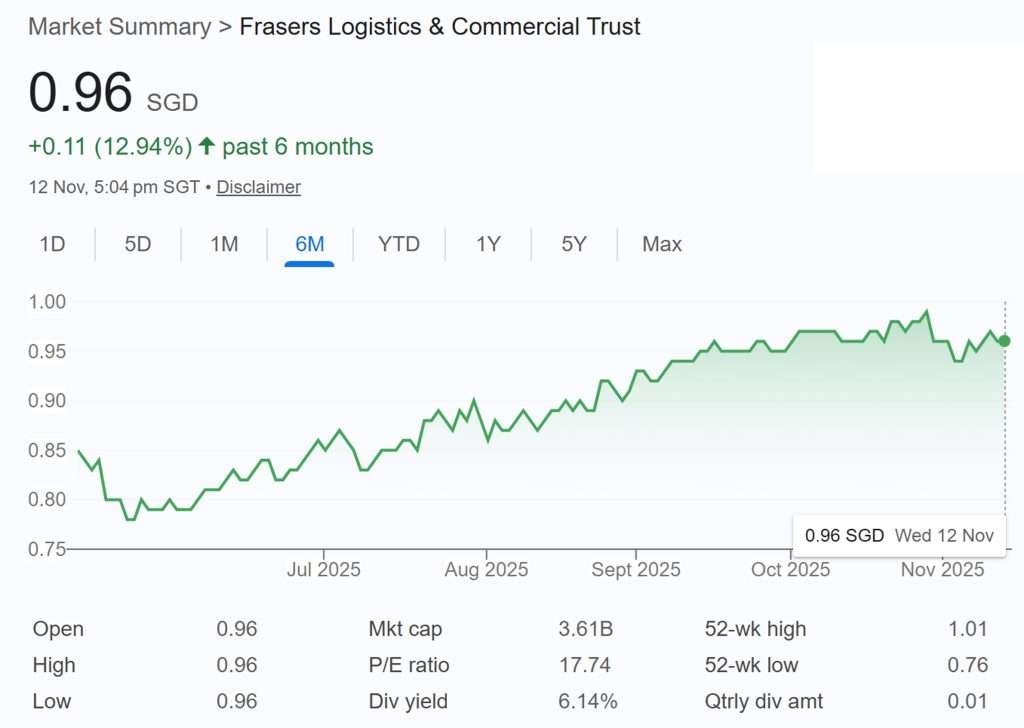Switch to the 1D chart view
1024x728 pixels.
pos(52,243)
